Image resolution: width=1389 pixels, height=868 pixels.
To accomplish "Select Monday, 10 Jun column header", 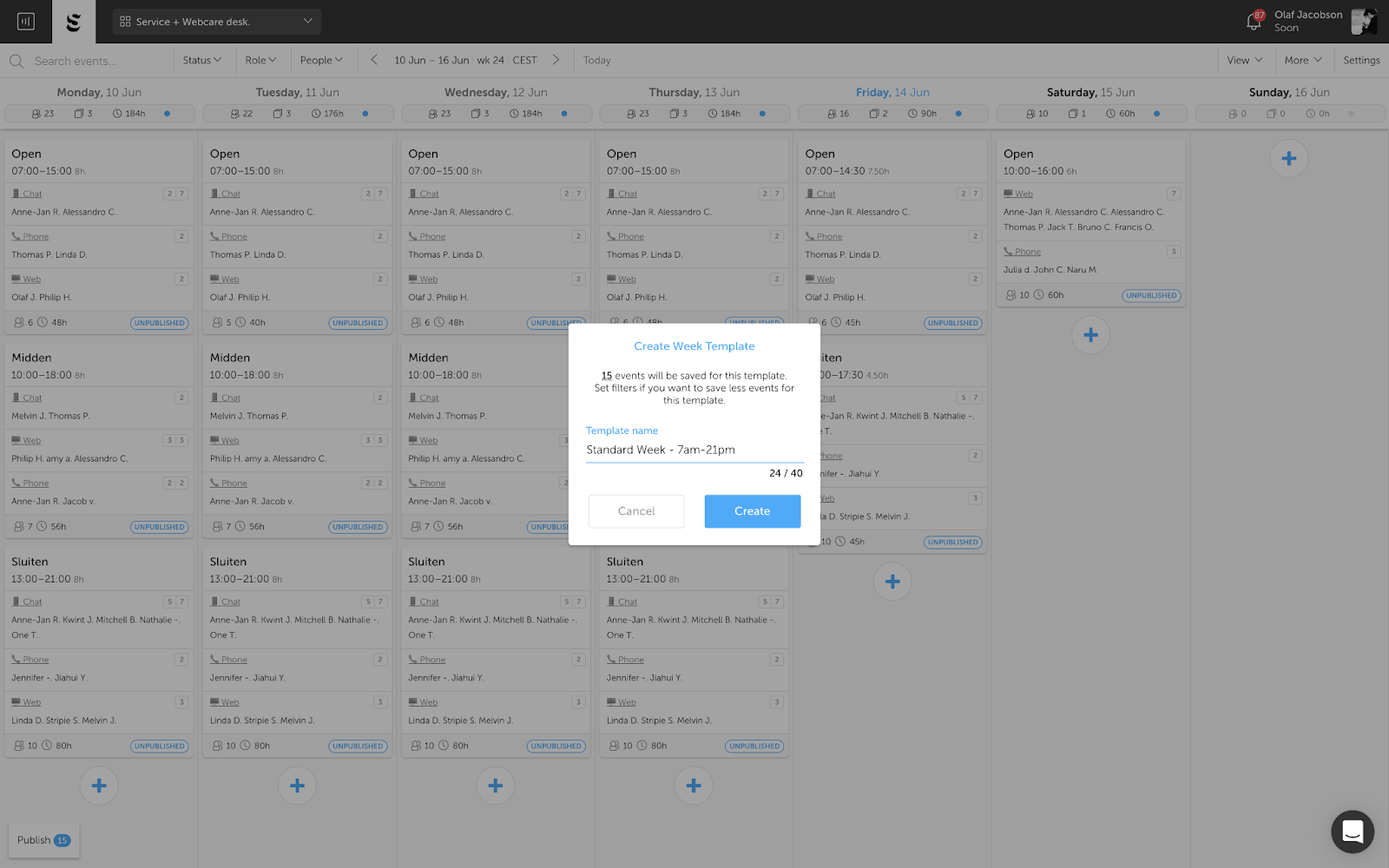I will coord(99,92).
